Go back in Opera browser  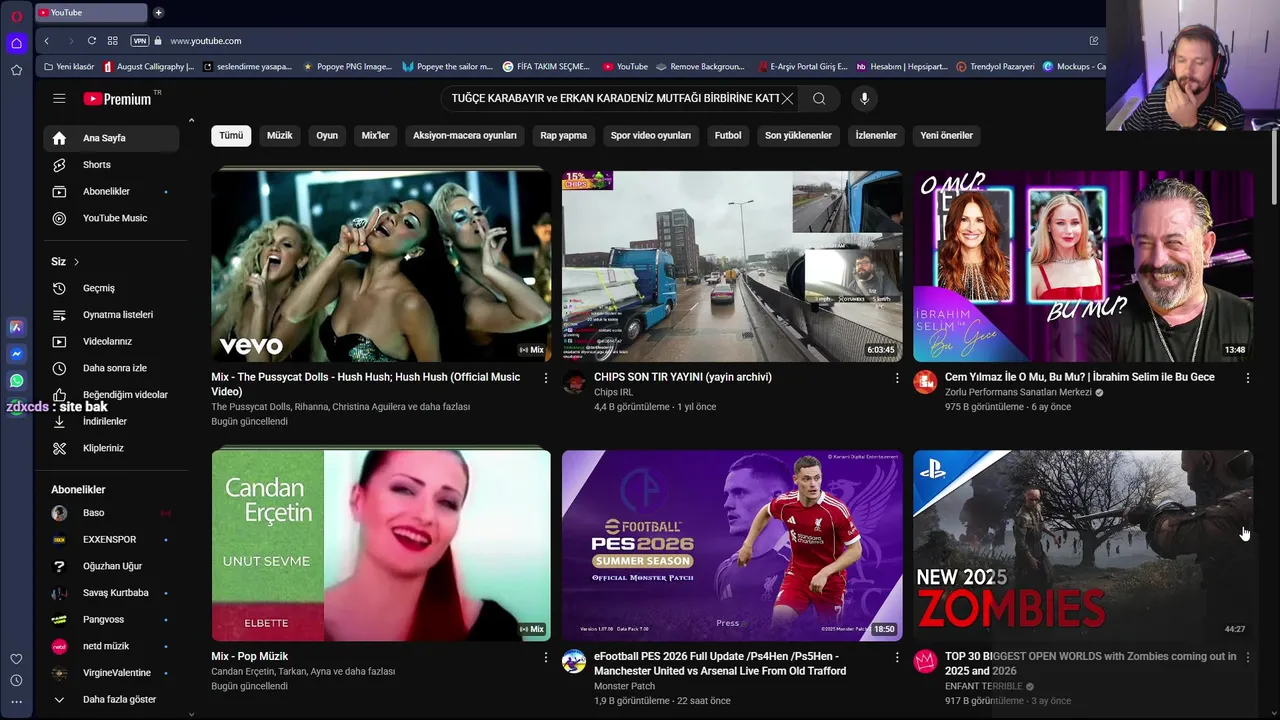click(x=46, y=41)
